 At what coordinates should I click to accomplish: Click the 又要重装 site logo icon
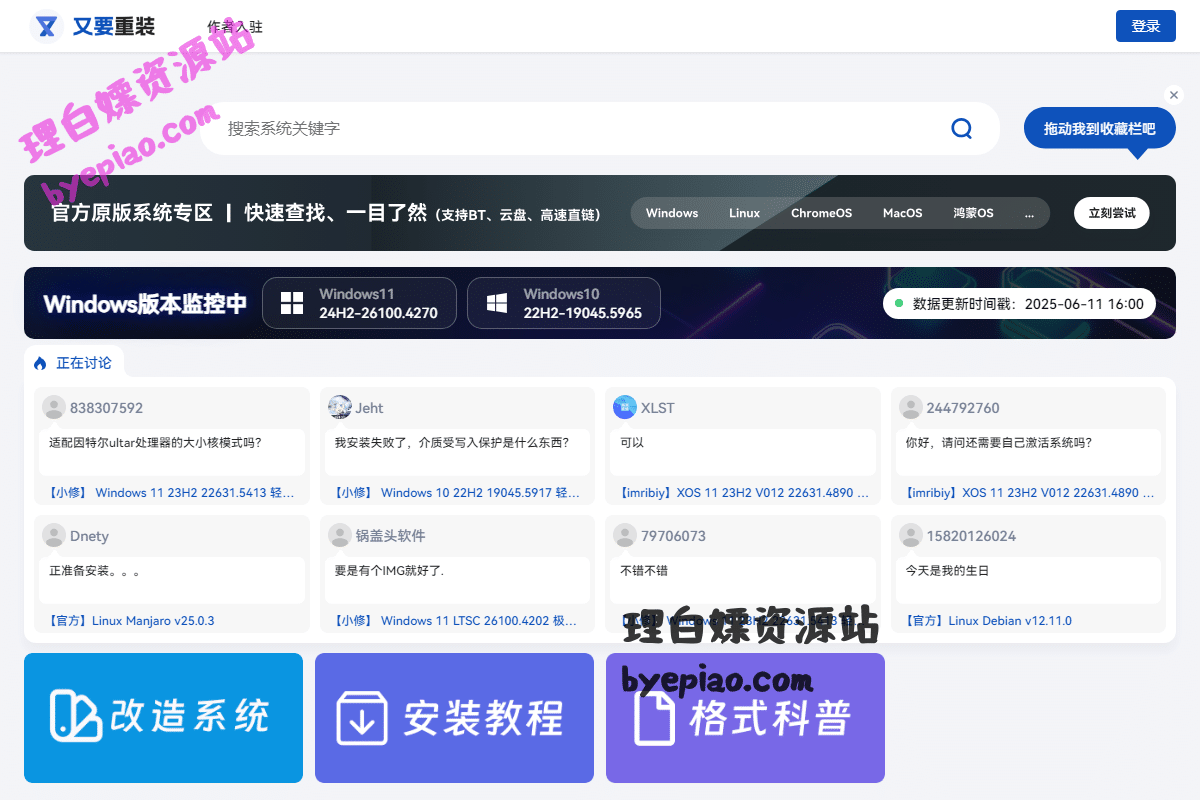tap(45, 26)
